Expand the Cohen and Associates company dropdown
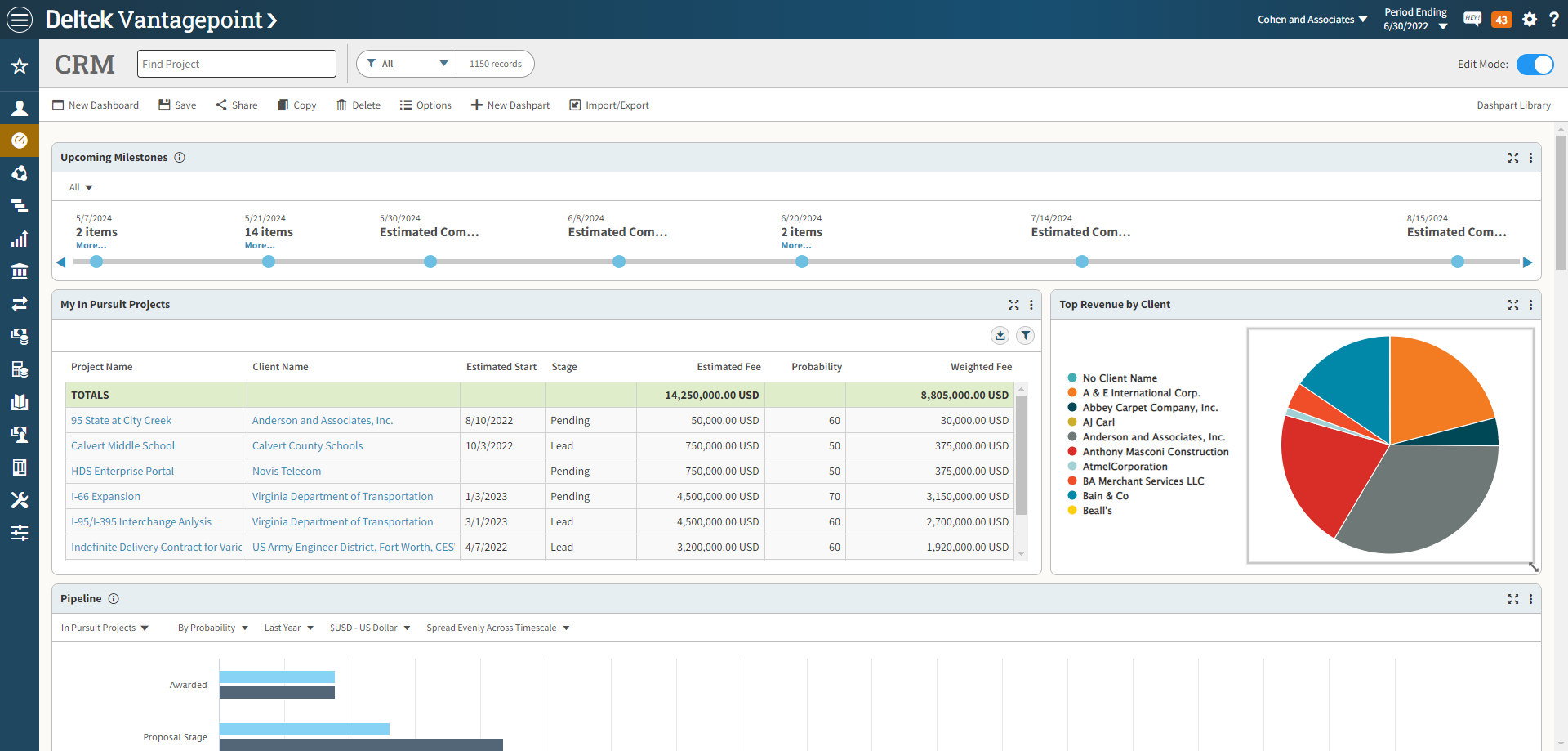The image size is (1568, 751). (1312, 20)
